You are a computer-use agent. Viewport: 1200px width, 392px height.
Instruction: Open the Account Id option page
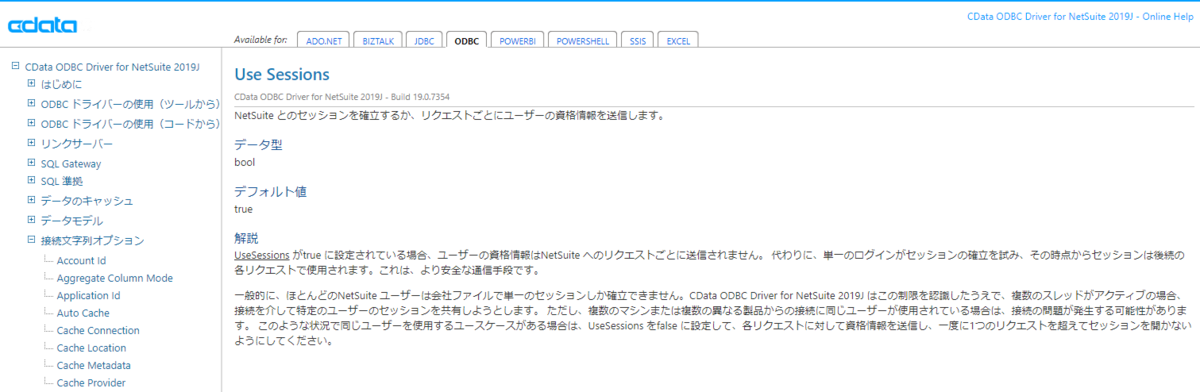point(82,260)
